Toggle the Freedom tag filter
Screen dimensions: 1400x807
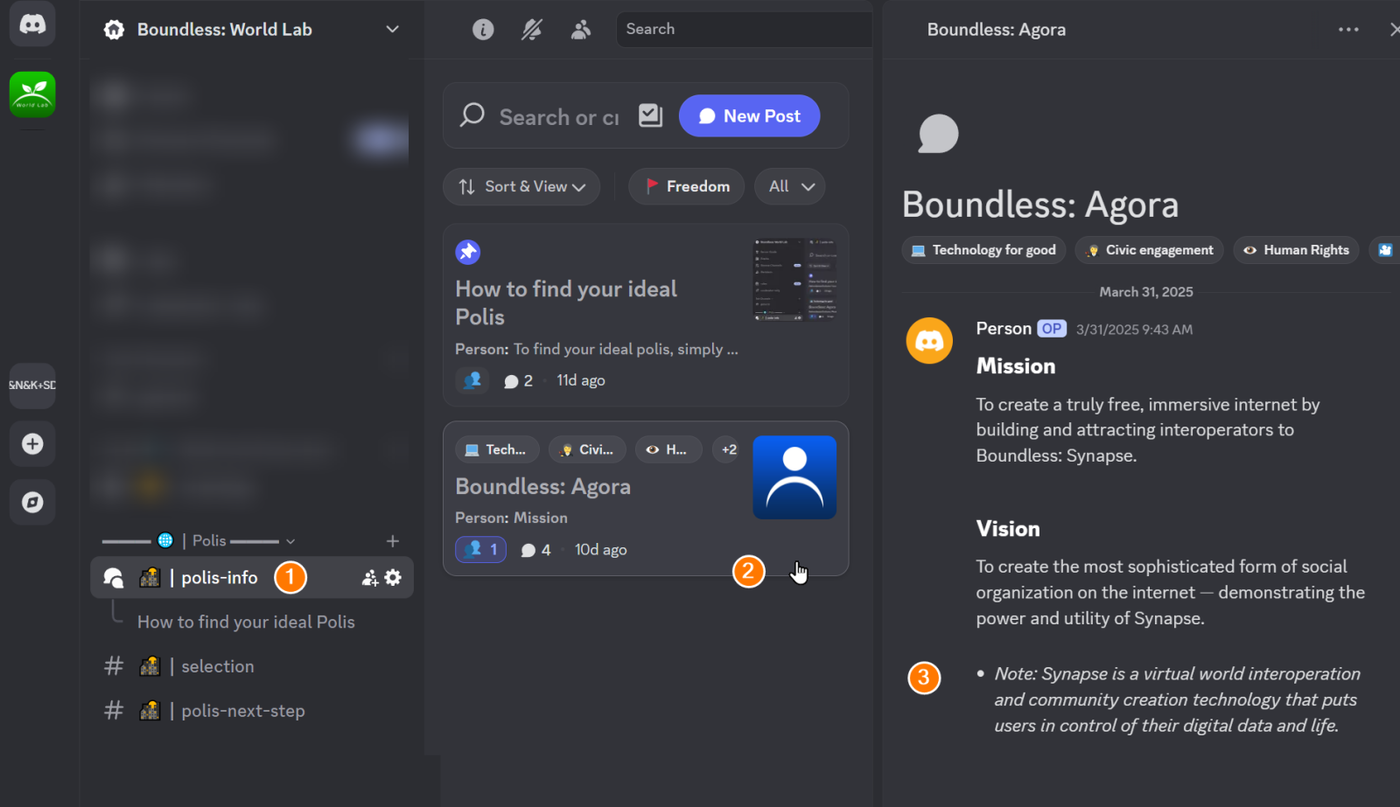(x=687, y=187)
